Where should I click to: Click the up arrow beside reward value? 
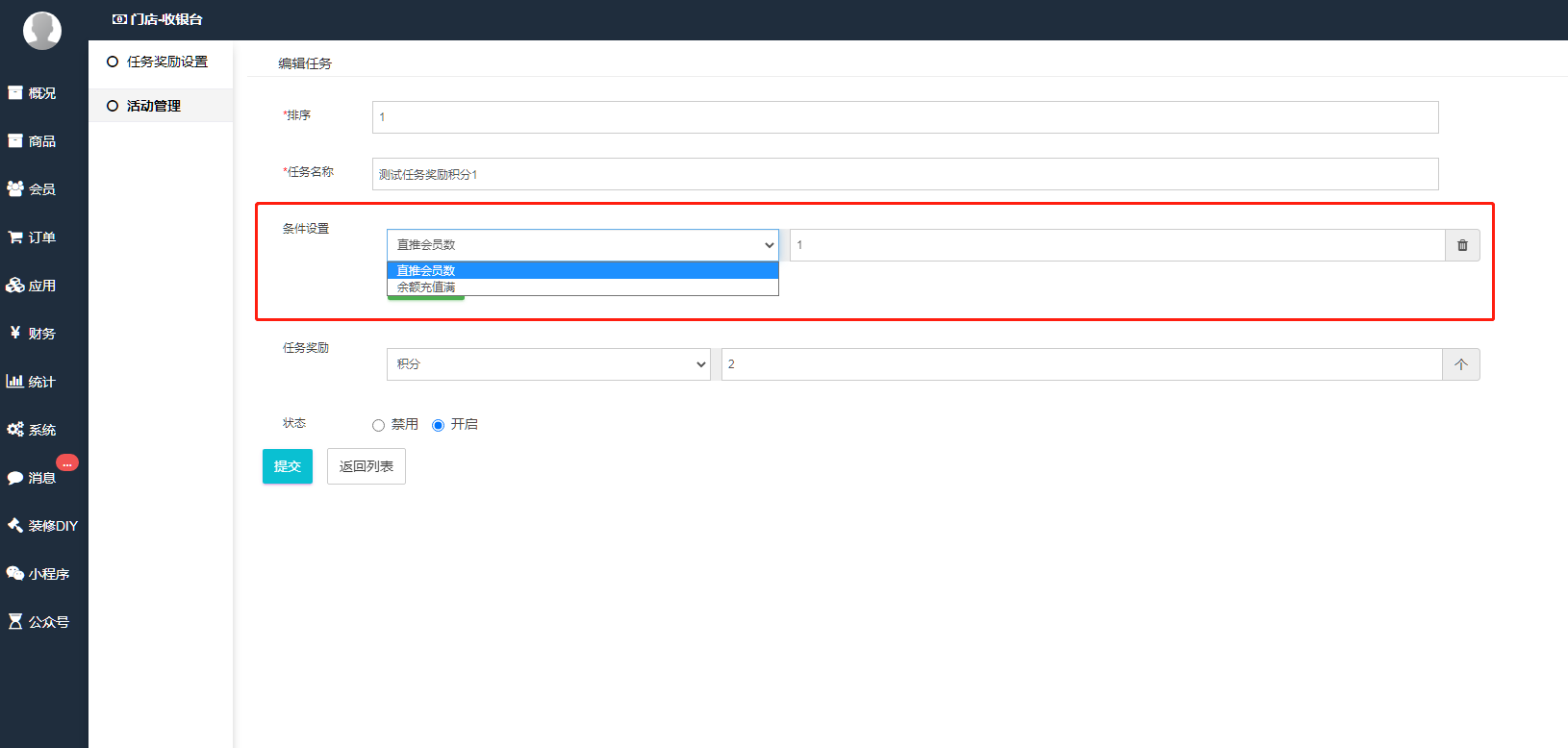(x=1460, y=364)
